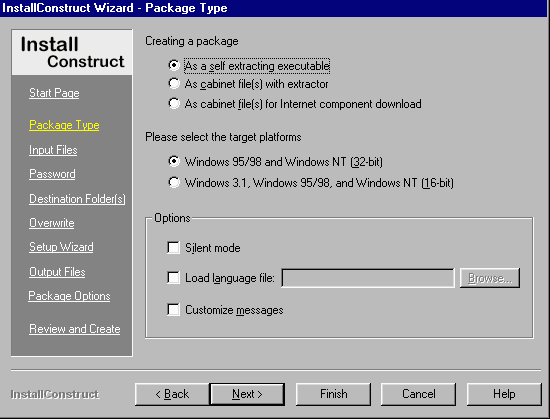Click the < Back button

click(x=172, y=394)
